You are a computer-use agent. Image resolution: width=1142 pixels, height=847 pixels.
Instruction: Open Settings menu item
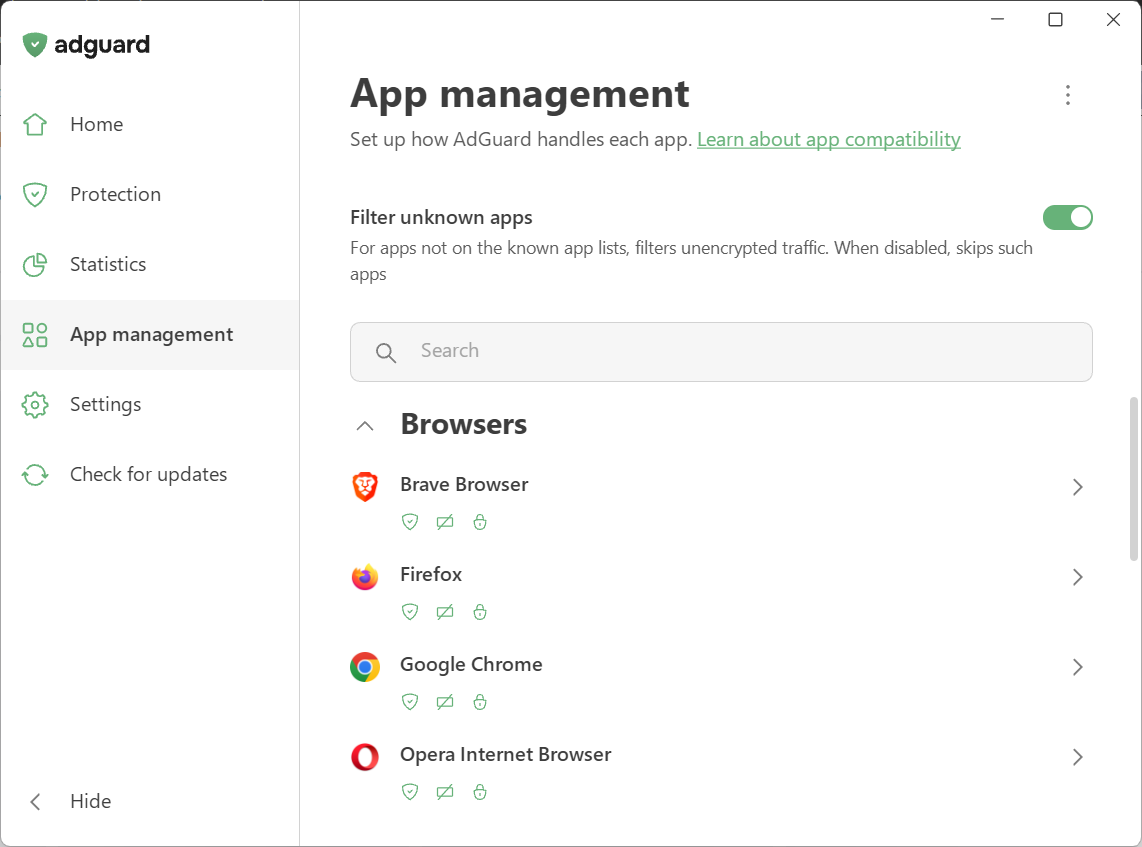(150, 405)
